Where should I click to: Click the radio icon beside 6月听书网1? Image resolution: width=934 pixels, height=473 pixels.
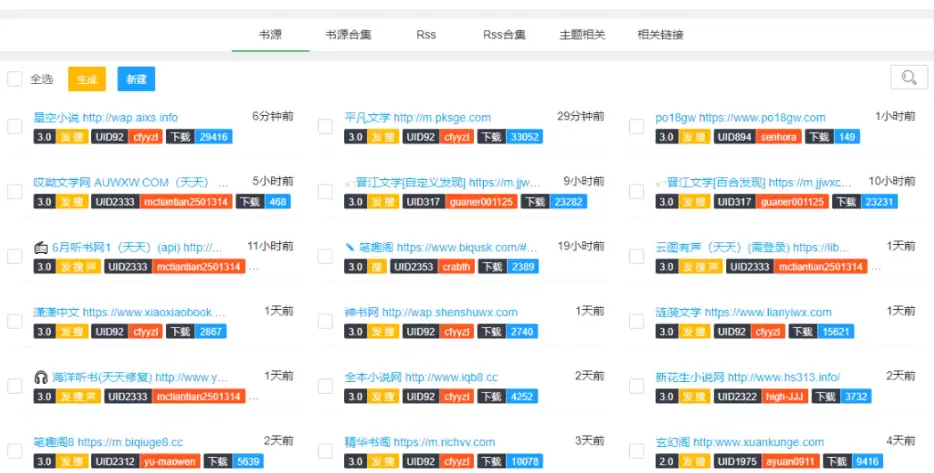[x=41, y=247]
